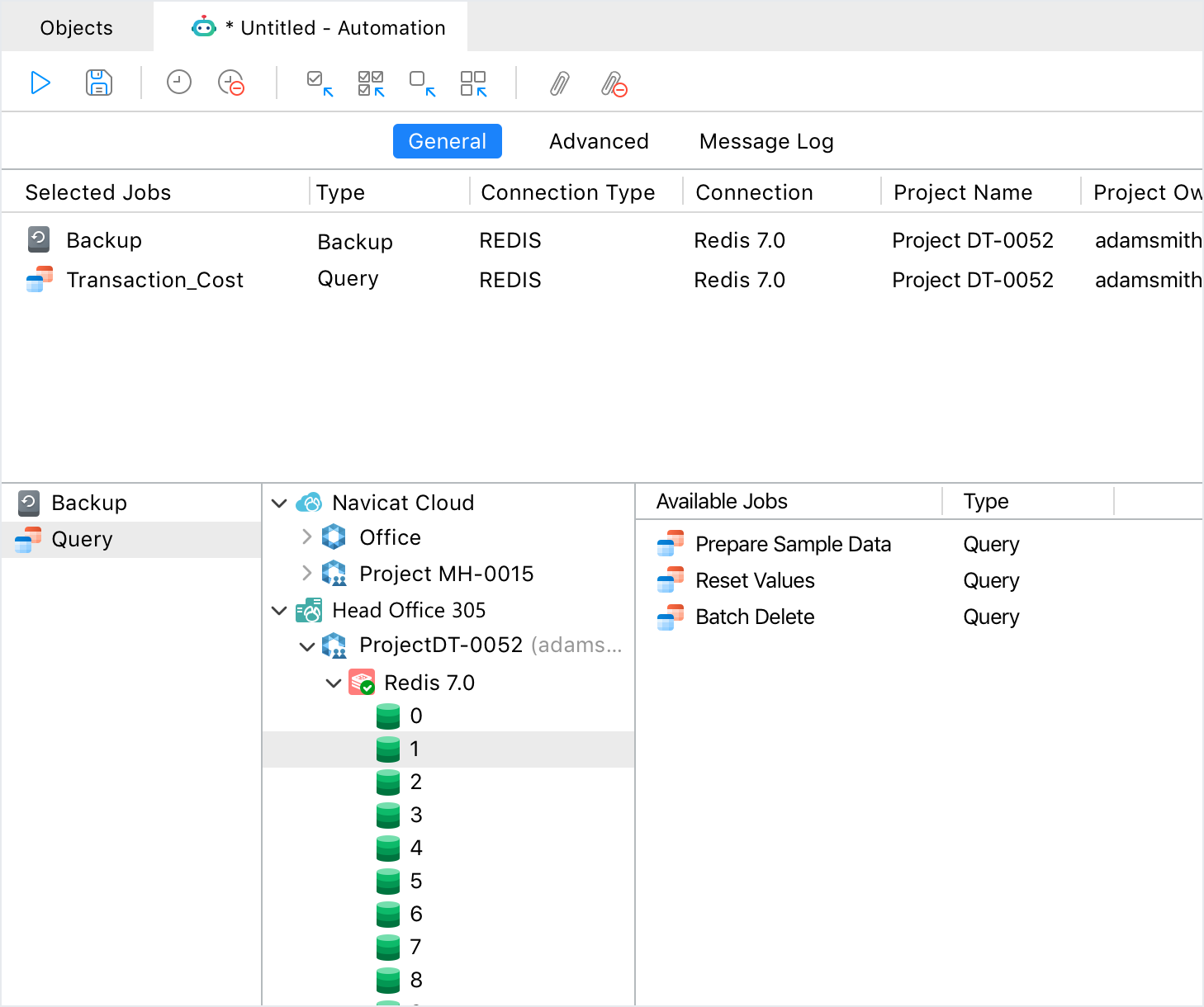Click the Transaction_Cost query icon
The width and height of the screenshot is (1204, 1007).
point(40,279)
